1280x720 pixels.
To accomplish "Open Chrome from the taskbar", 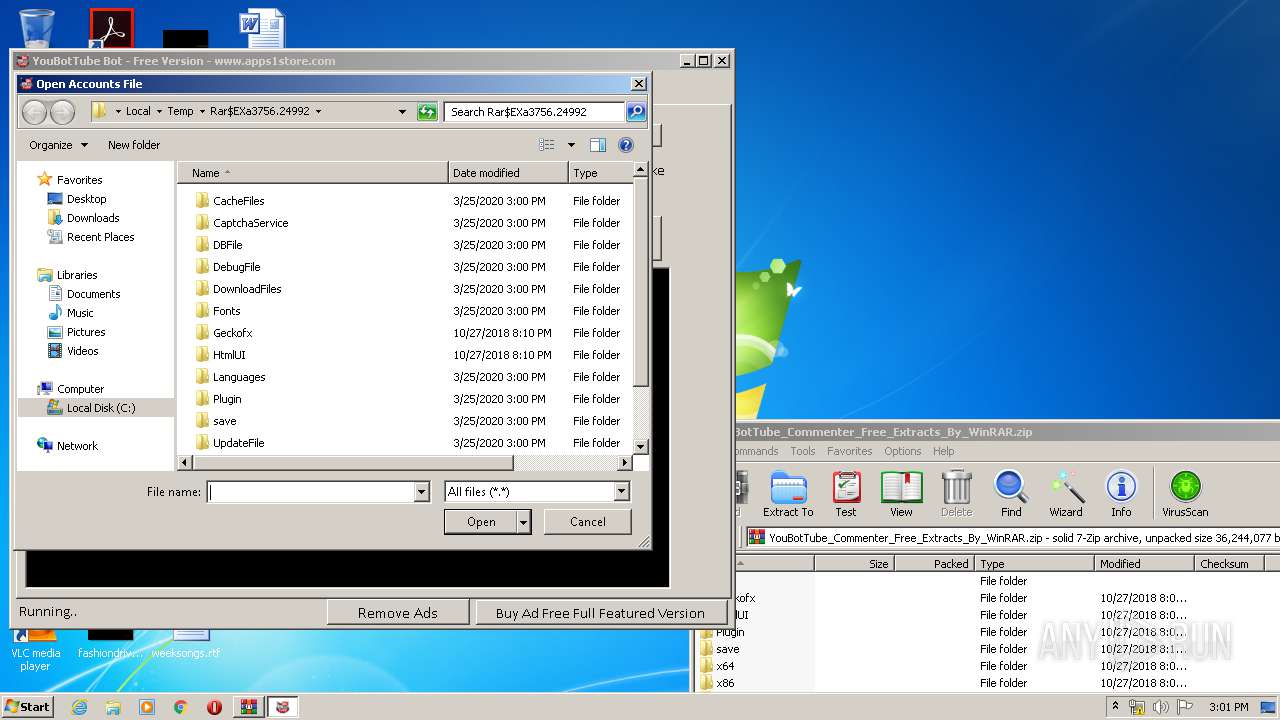I will pyautogui.click(x=180, y=707).
